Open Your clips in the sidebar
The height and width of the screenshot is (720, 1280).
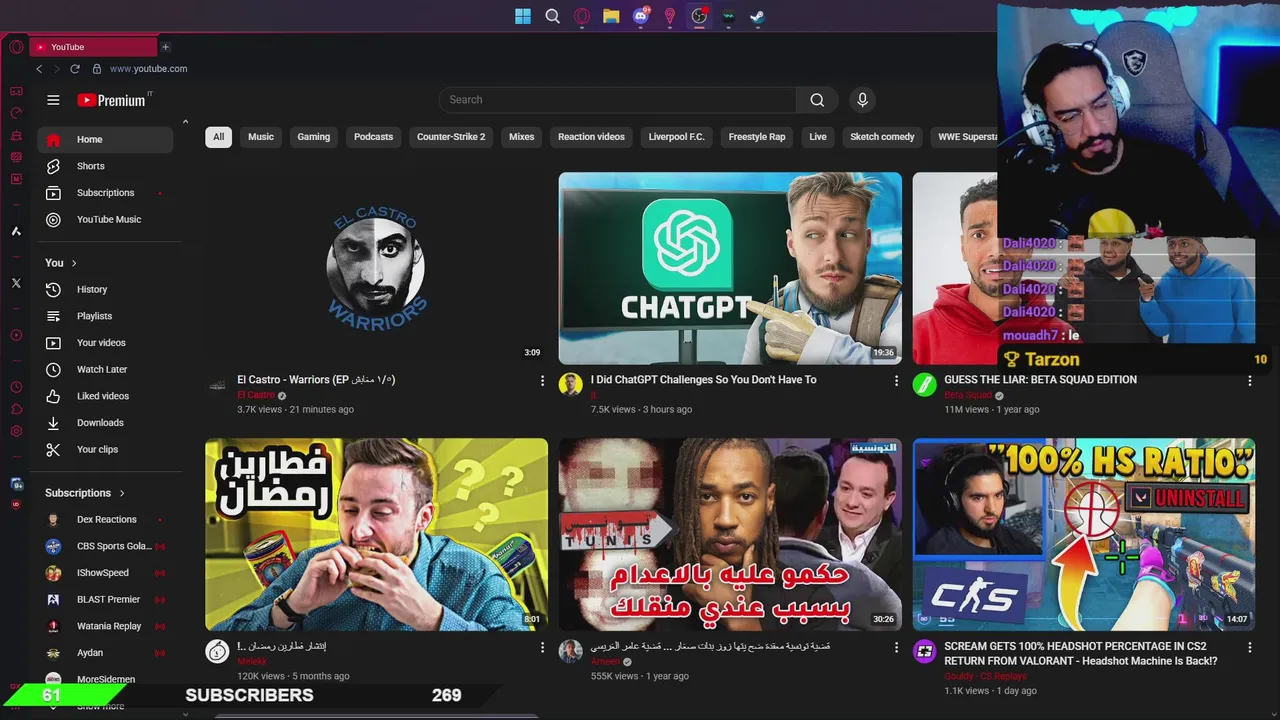tap(105, 450)
